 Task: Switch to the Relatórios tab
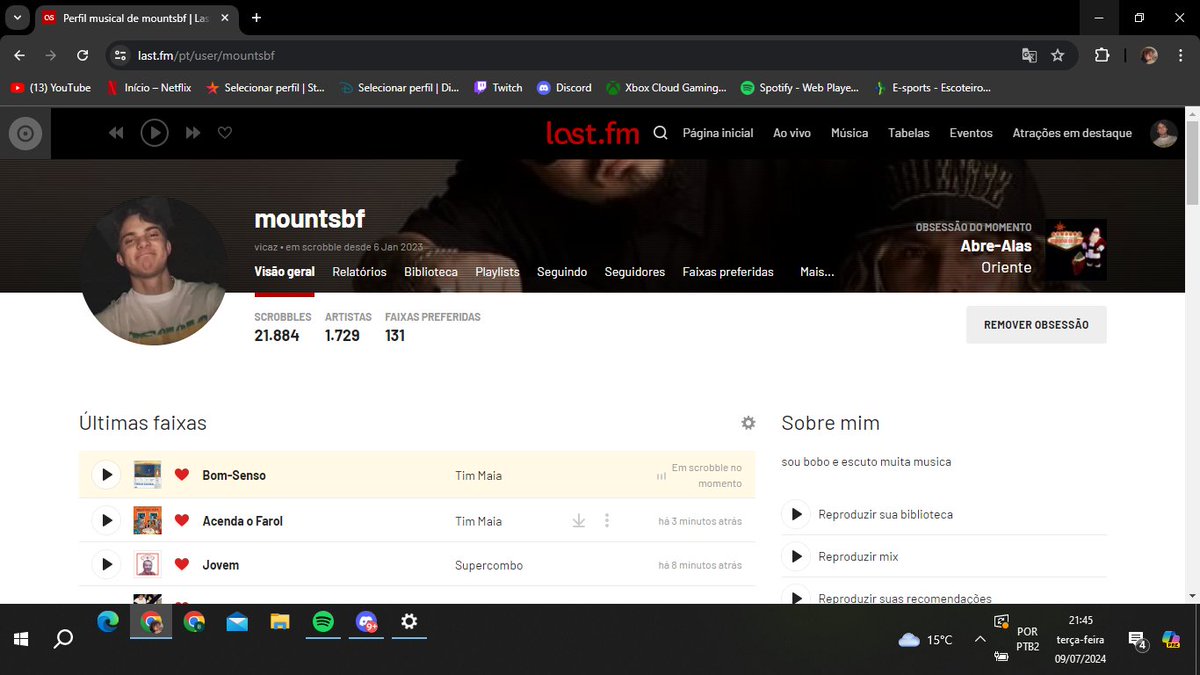[x=359, y=272]
